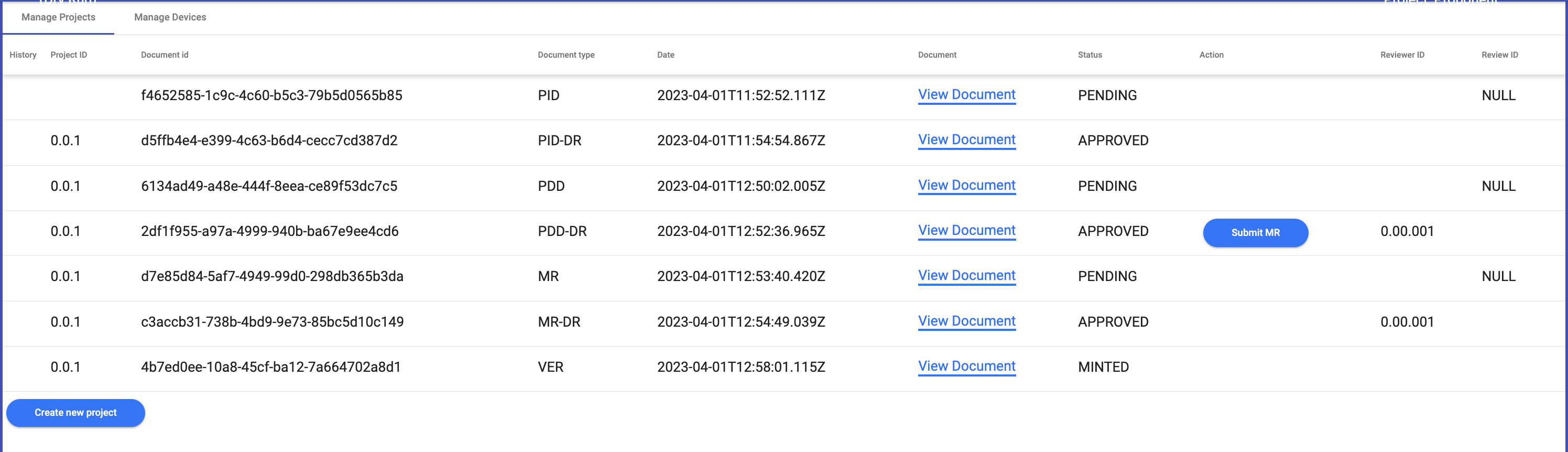View the minted VER document
The height and width of the screenshot is (452, 1568).
tap(966, 366)
